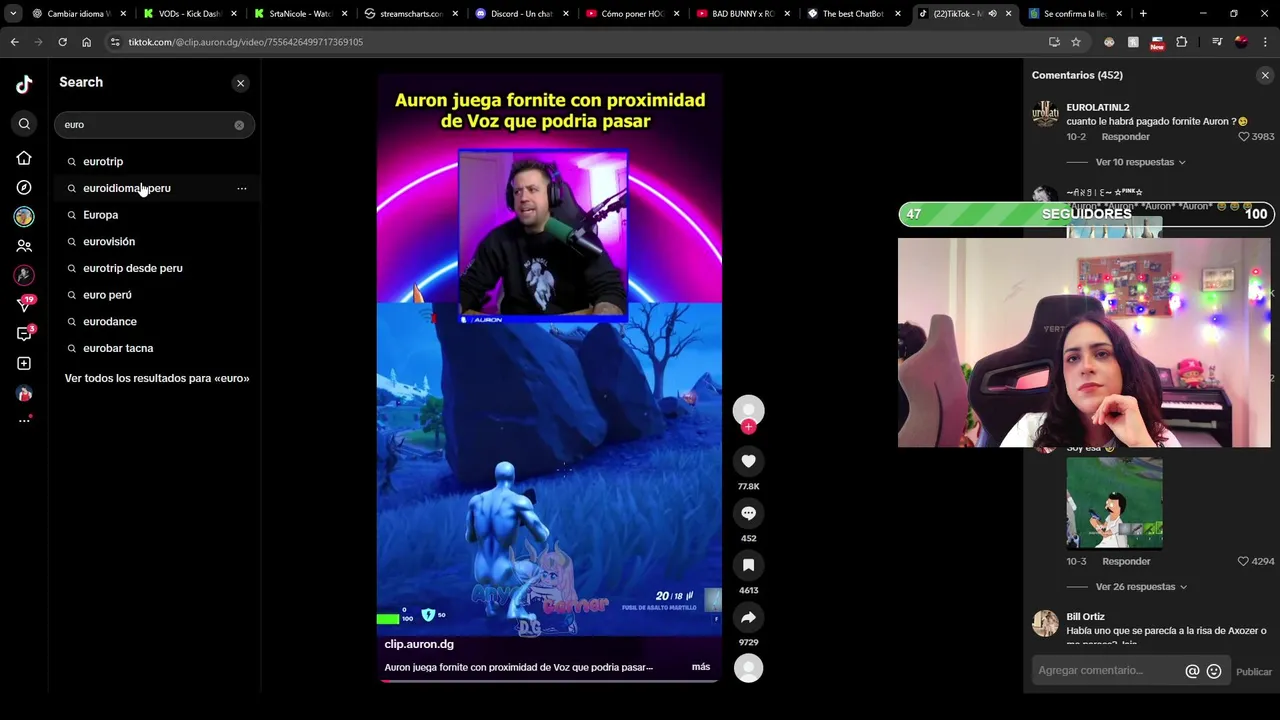The height and width of the screenshot is (720, 1280).
Task: Open Bill Ortiz commenter profile
Action: [x=1085, y=617]
